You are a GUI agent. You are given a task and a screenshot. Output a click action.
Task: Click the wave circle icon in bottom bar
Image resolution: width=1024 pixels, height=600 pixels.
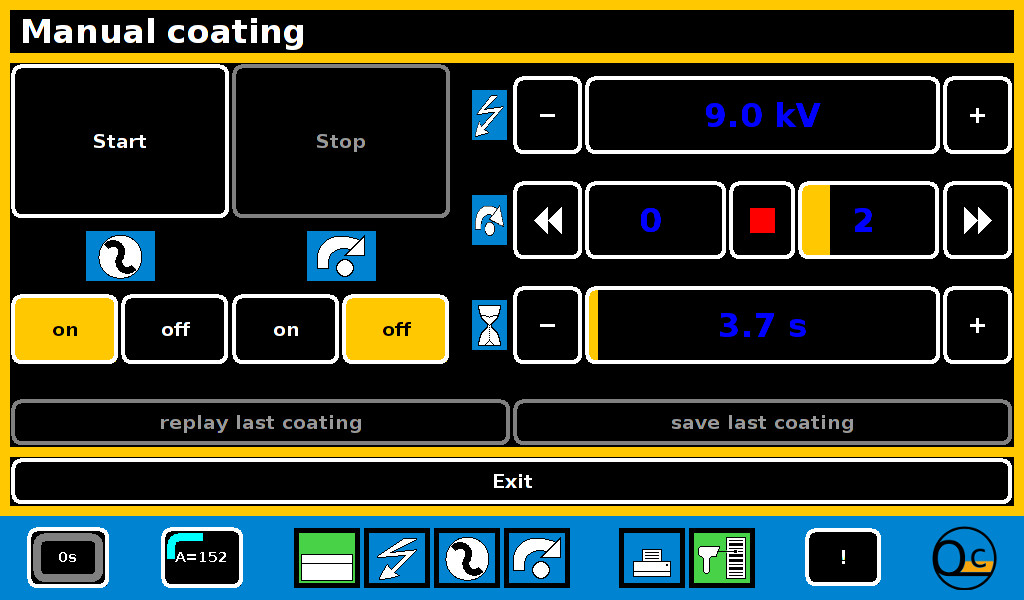pyautogui.click(x=467, y=558)
